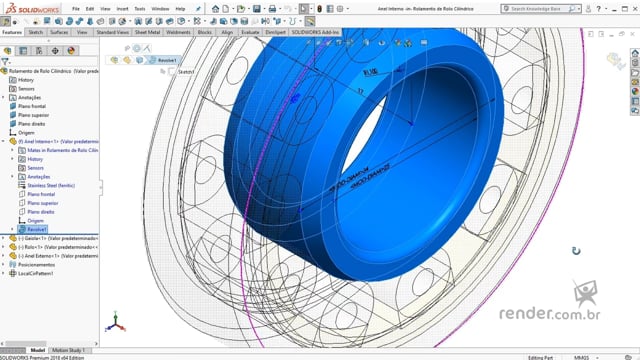The image size is (640, 360).
Task: Expand the Rolo<1> component node
Action: pos(3,247)
